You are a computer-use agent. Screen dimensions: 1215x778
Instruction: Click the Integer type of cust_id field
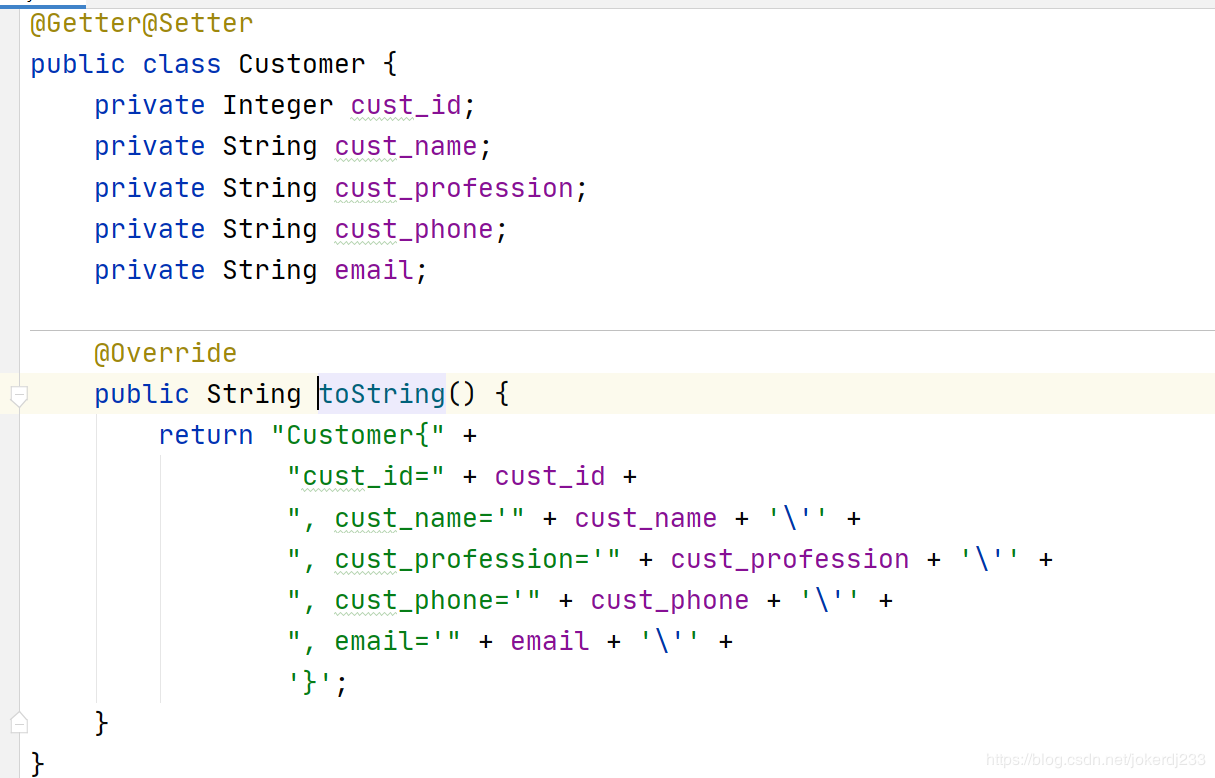click(x=278, y=106)
